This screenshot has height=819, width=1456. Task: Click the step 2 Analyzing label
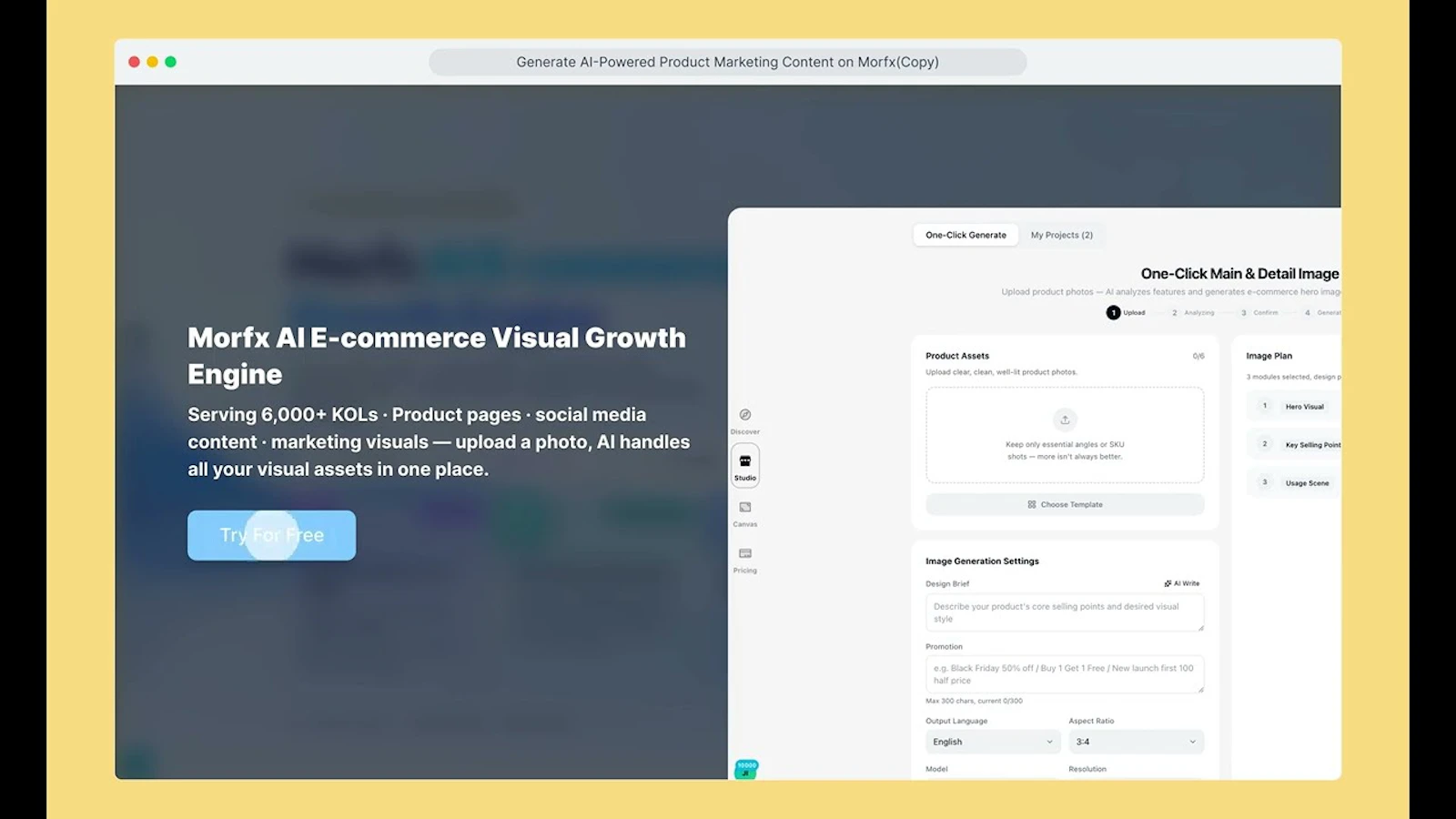click(1199, 312)
